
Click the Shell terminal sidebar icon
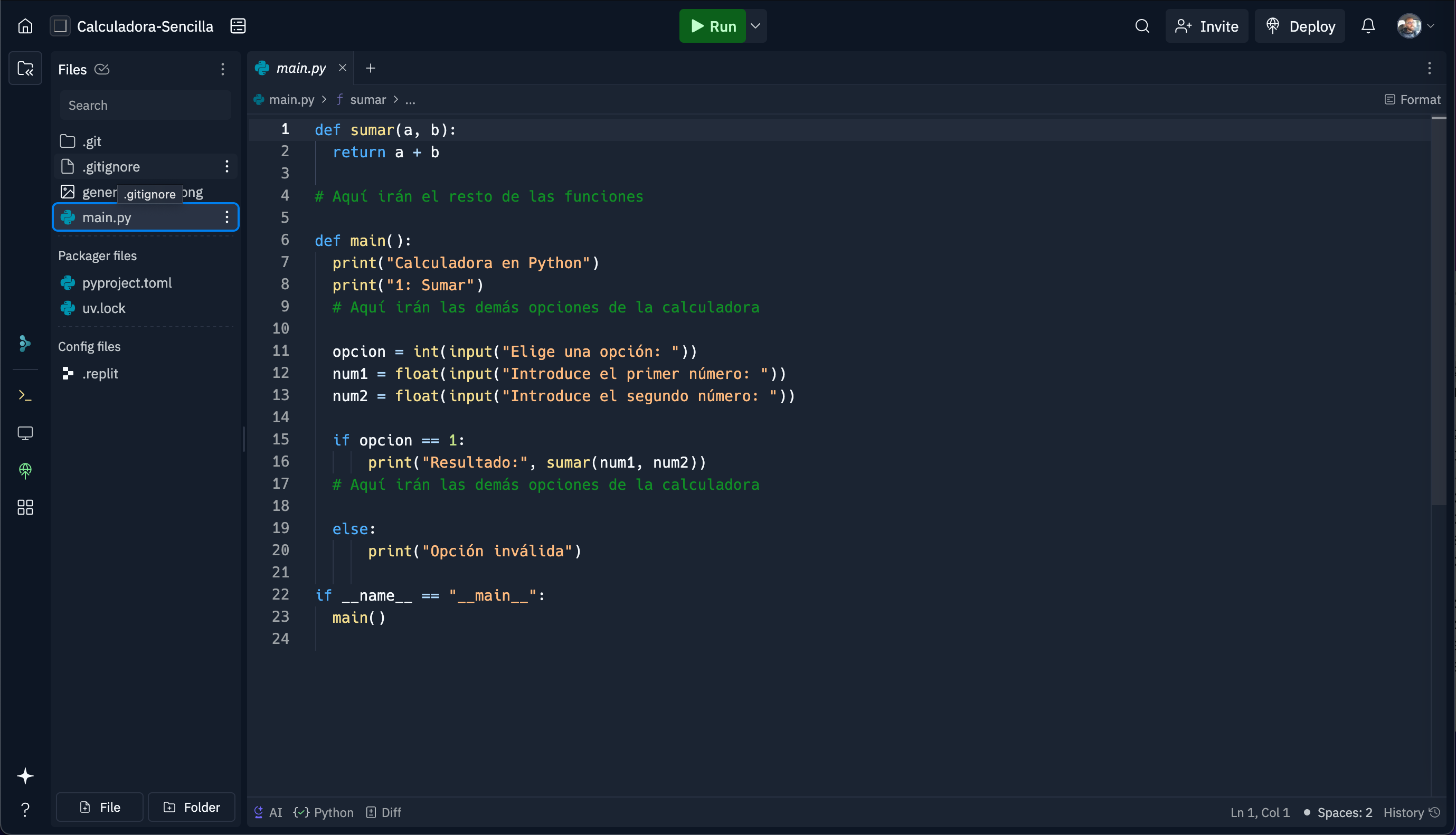tap(25, 395)
